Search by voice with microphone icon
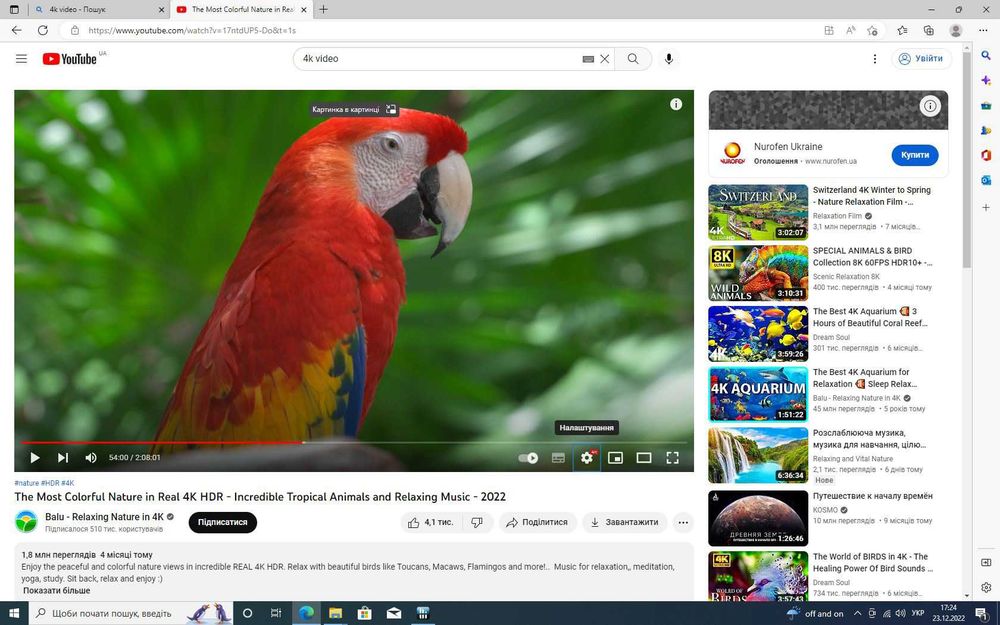The width and height of the screenshot is (1000, 625). 668,59
